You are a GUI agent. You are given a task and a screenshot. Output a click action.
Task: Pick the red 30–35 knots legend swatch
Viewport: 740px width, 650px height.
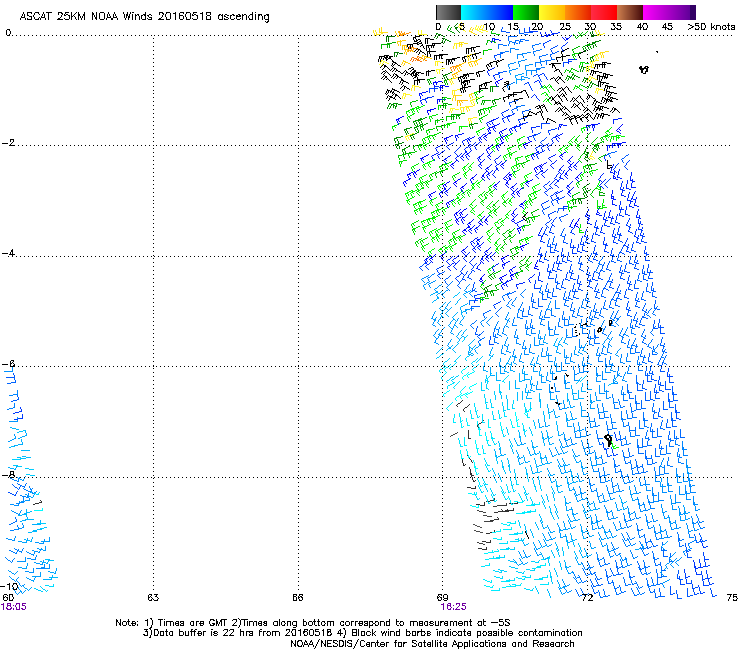coord(604,12)
